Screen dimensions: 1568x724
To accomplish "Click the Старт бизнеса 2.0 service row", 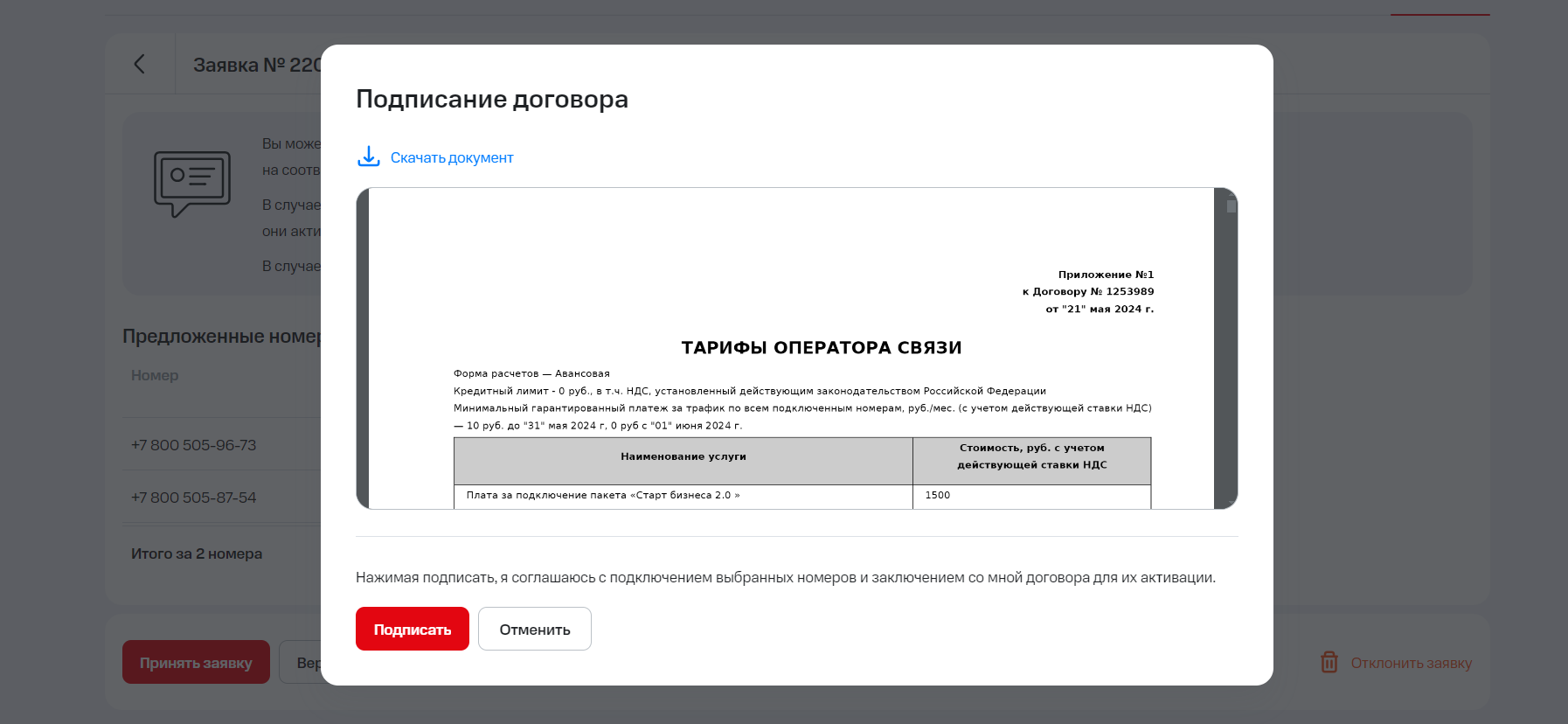I will [603, 496].
